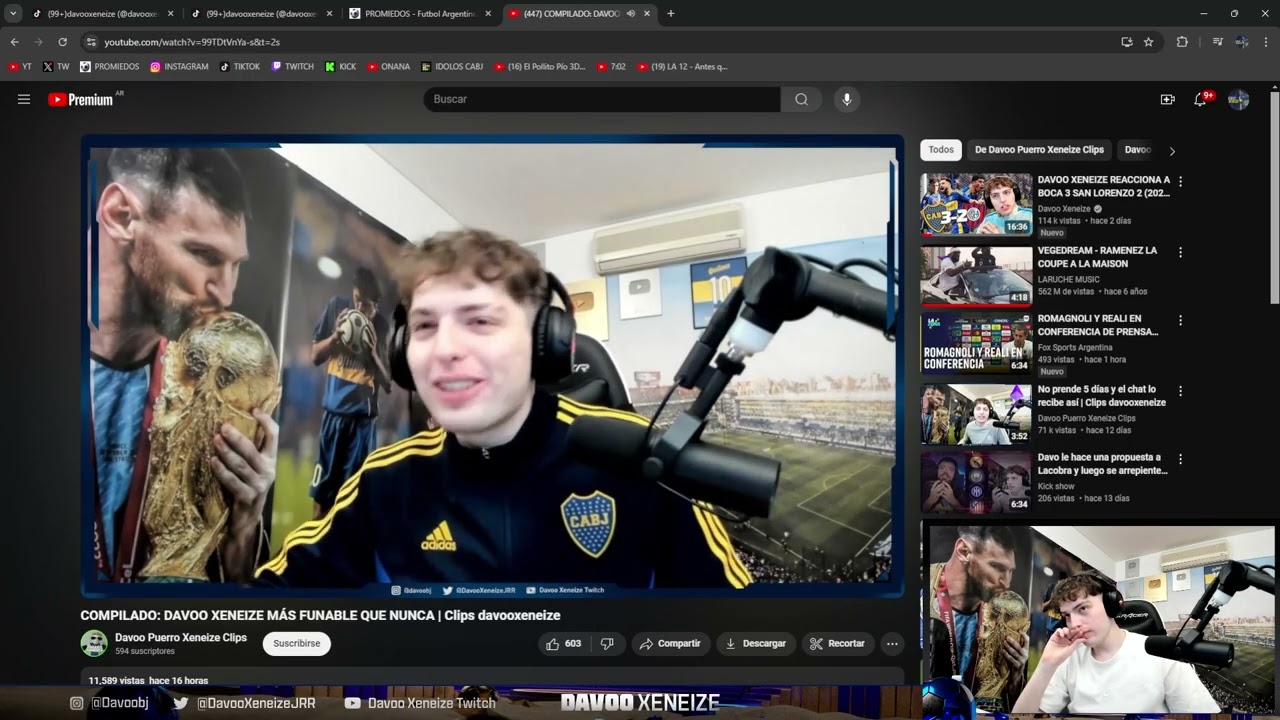Click the youtube.com address bar URL
This screenshot has width=1280, height=720.
pos(192,42)
